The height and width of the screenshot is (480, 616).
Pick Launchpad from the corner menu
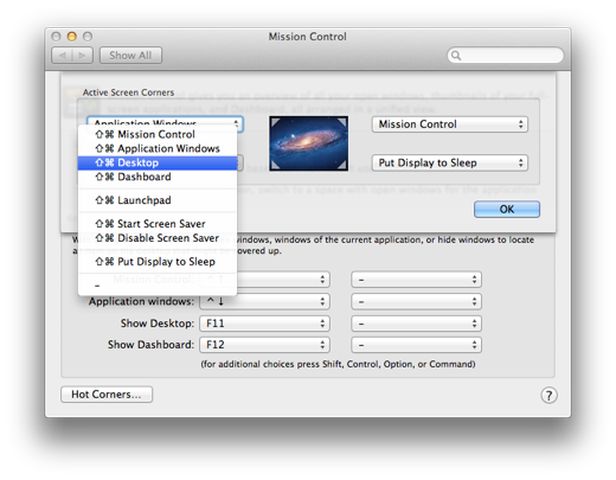point(158,200)
